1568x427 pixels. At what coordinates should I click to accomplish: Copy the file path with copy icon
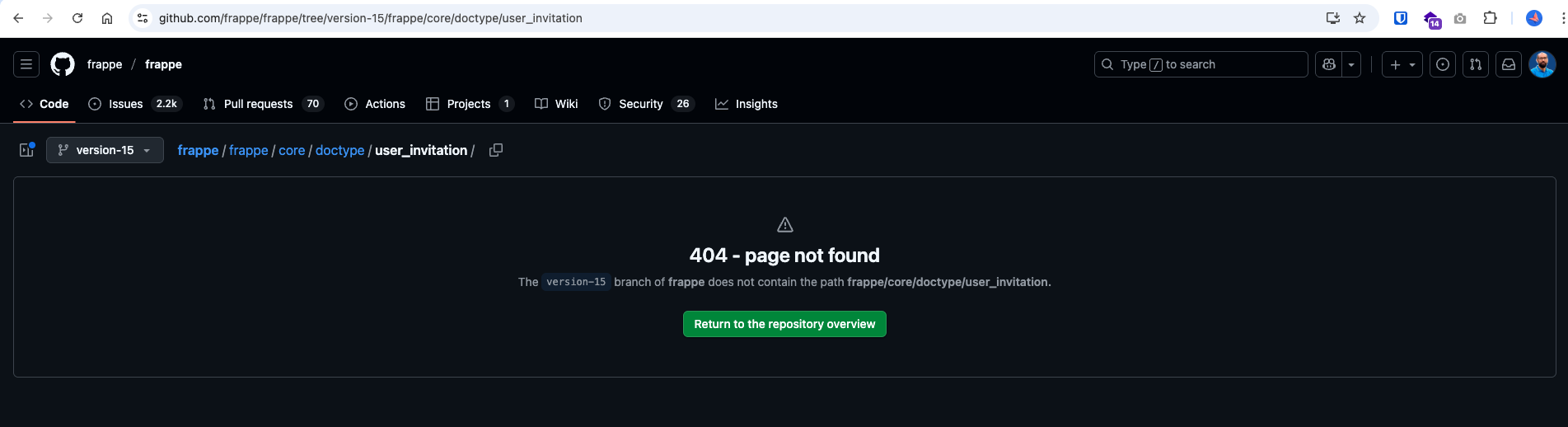(496, 150)
